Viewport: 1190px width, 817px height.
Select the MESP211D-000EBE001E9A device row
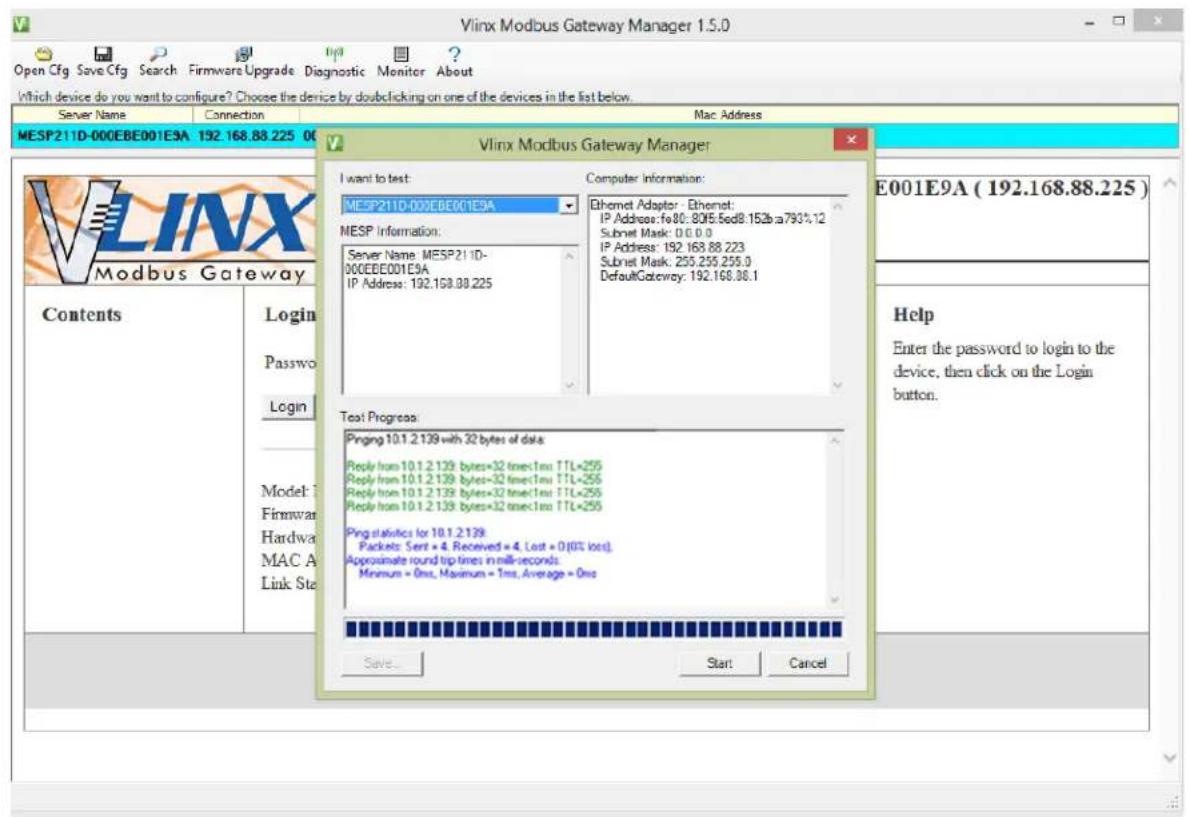(595, 137)
